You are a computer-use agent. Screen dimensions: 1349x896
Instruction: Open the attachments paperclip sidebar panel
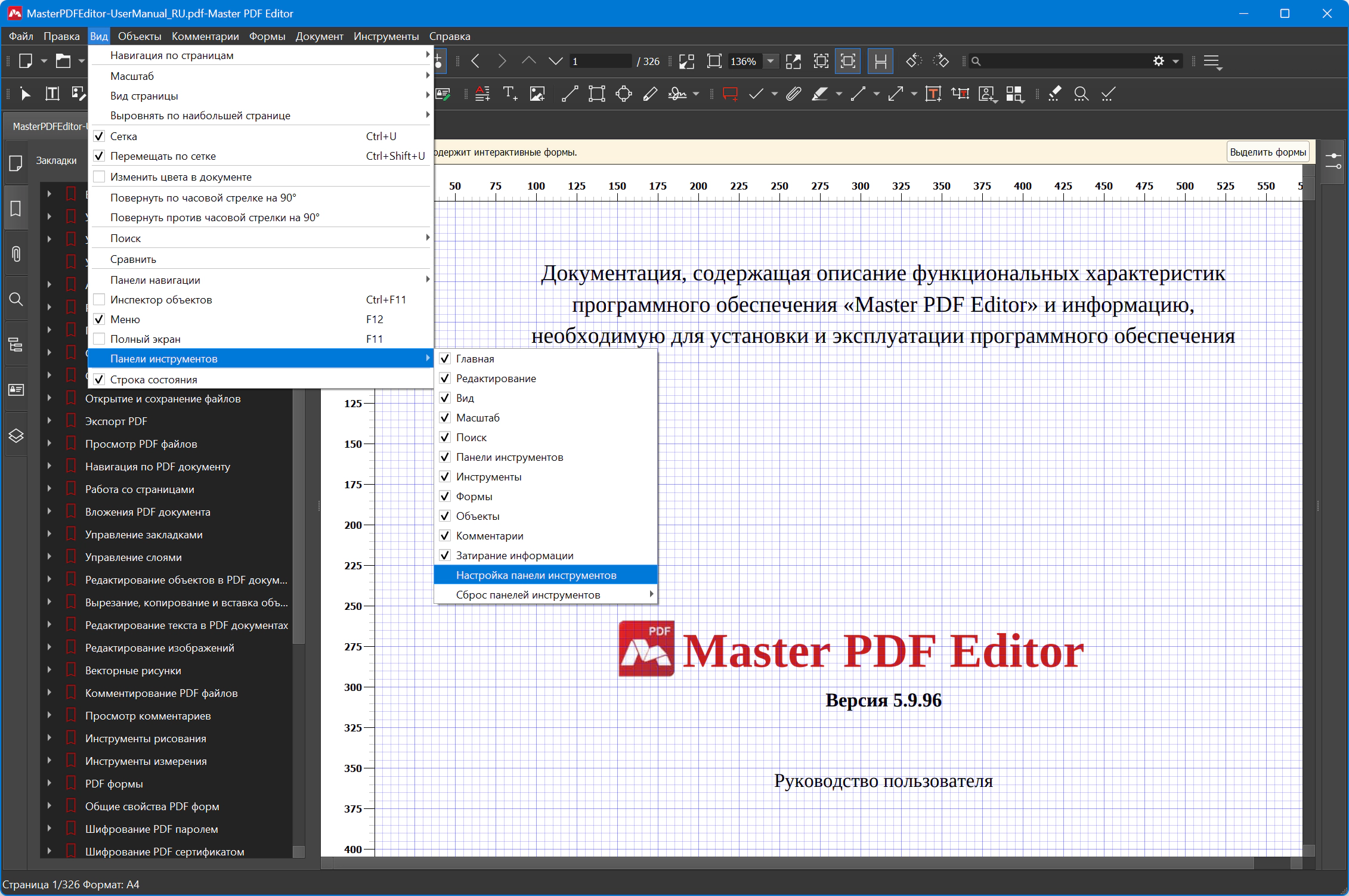(16, 254)
